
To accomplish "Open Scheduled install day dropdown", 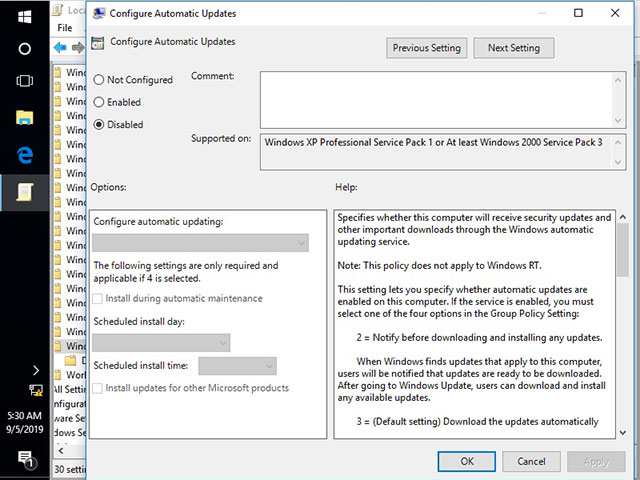I will [x=161, y=343].
